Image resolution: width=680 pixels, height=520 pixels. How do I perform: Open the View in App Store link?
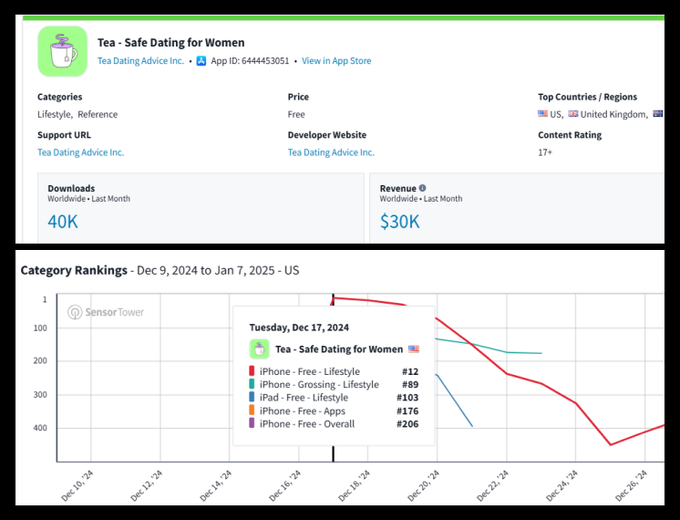point(336,61)
